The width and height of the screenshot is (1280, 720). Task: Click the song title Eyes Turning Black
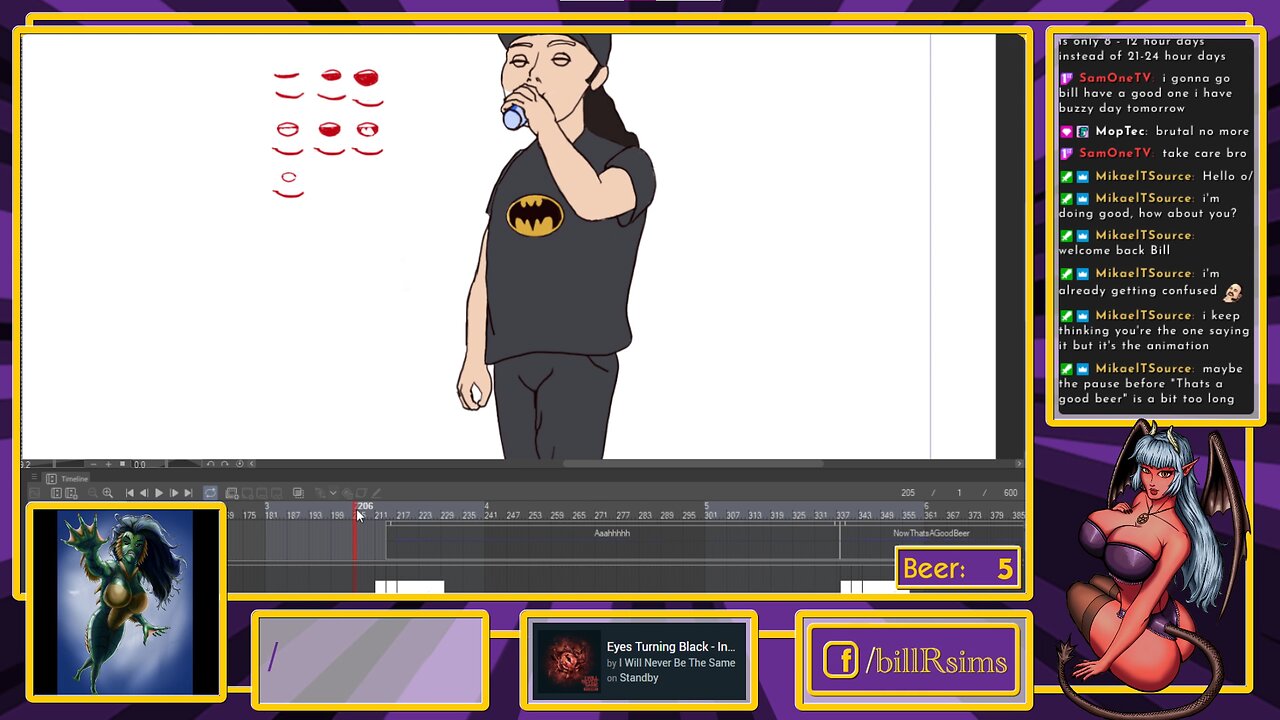pos(671,647)
